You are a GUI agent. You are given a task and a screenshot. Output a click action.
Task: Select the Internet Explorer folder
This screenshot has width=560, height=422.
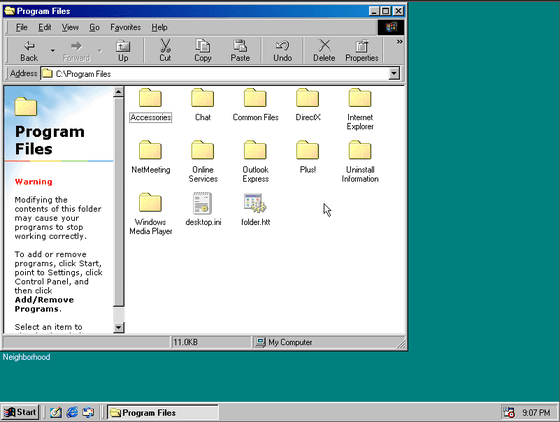360,109
